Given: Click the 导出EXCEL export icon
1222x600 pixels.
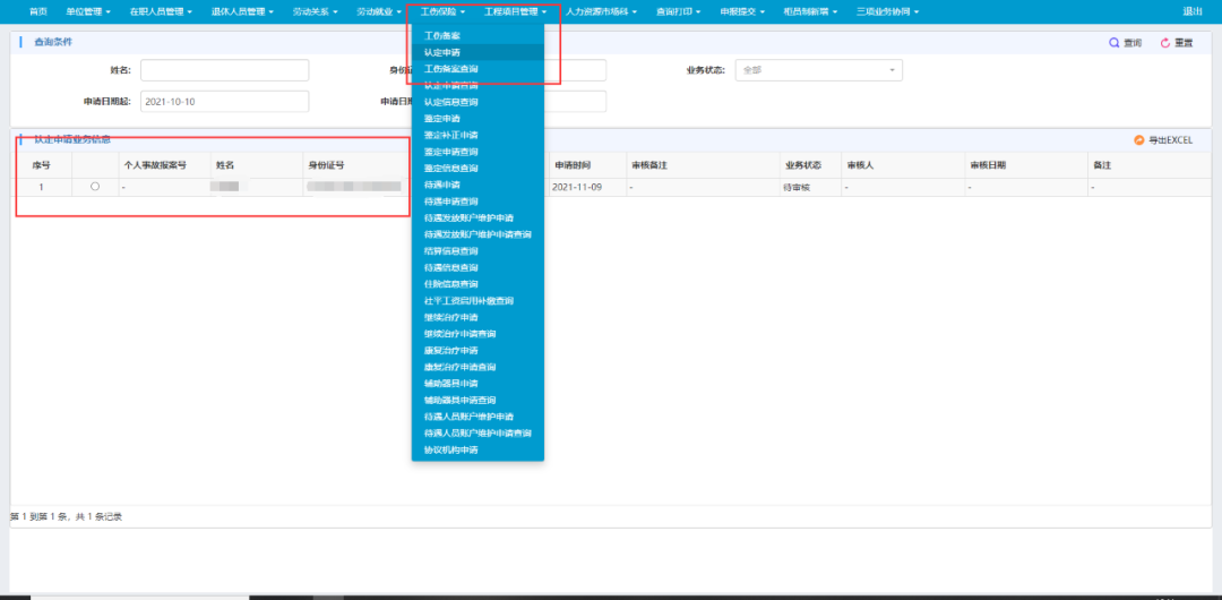Looking at the screenshot, I should [x=1139, y=140].
